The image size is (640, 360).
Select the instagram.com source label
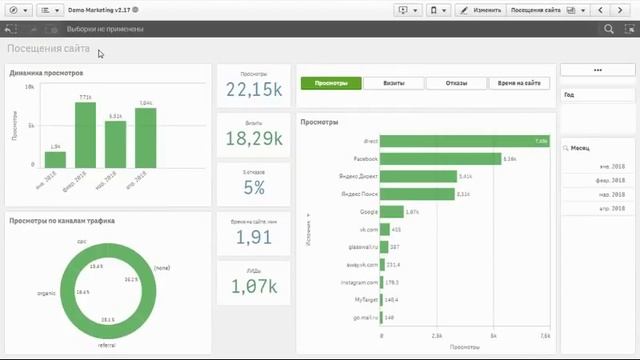coord(360,282)
